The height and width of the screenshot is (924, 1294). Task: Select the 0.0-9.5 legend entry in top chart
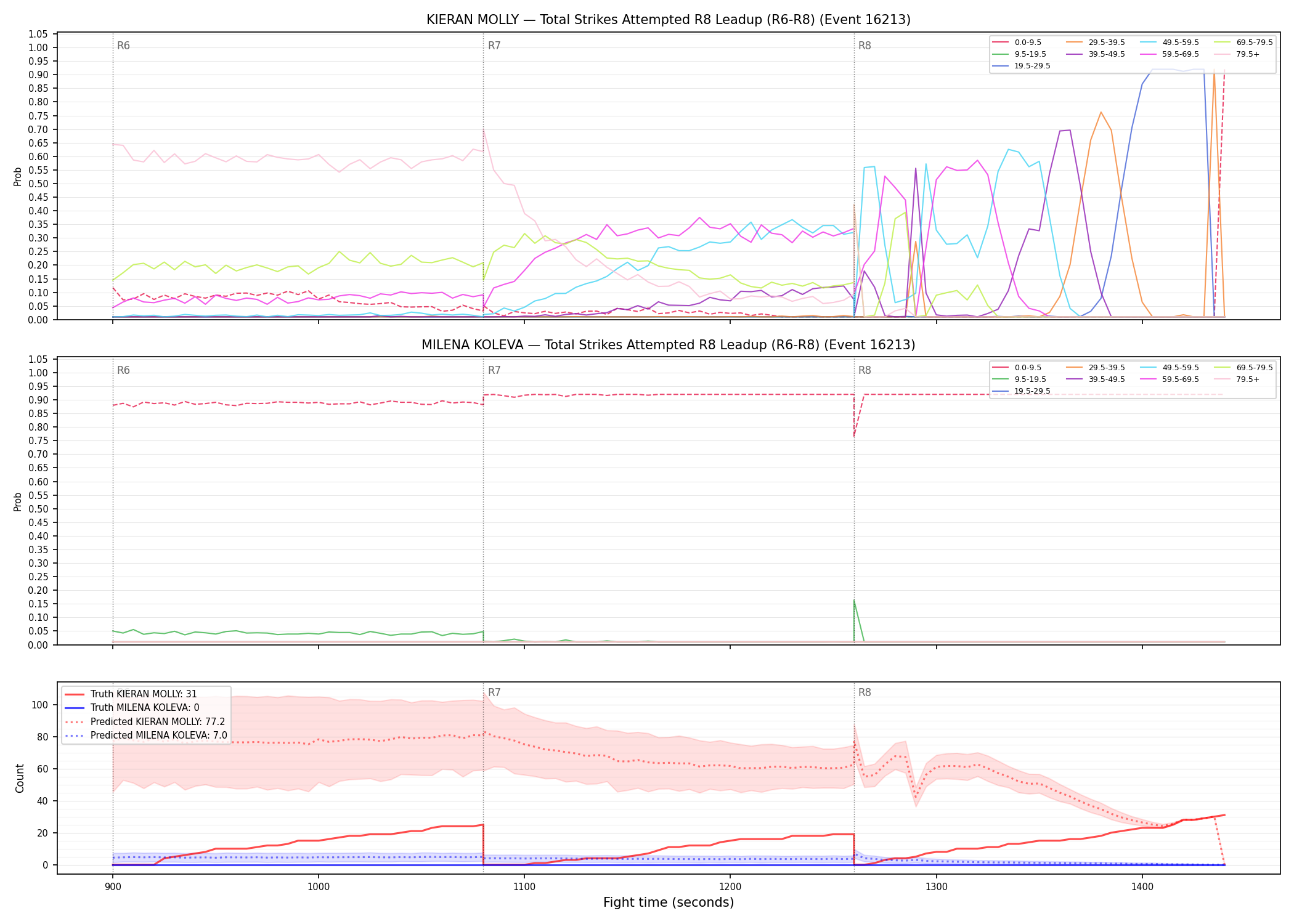pyautogui.click(x=1018, y=43)
